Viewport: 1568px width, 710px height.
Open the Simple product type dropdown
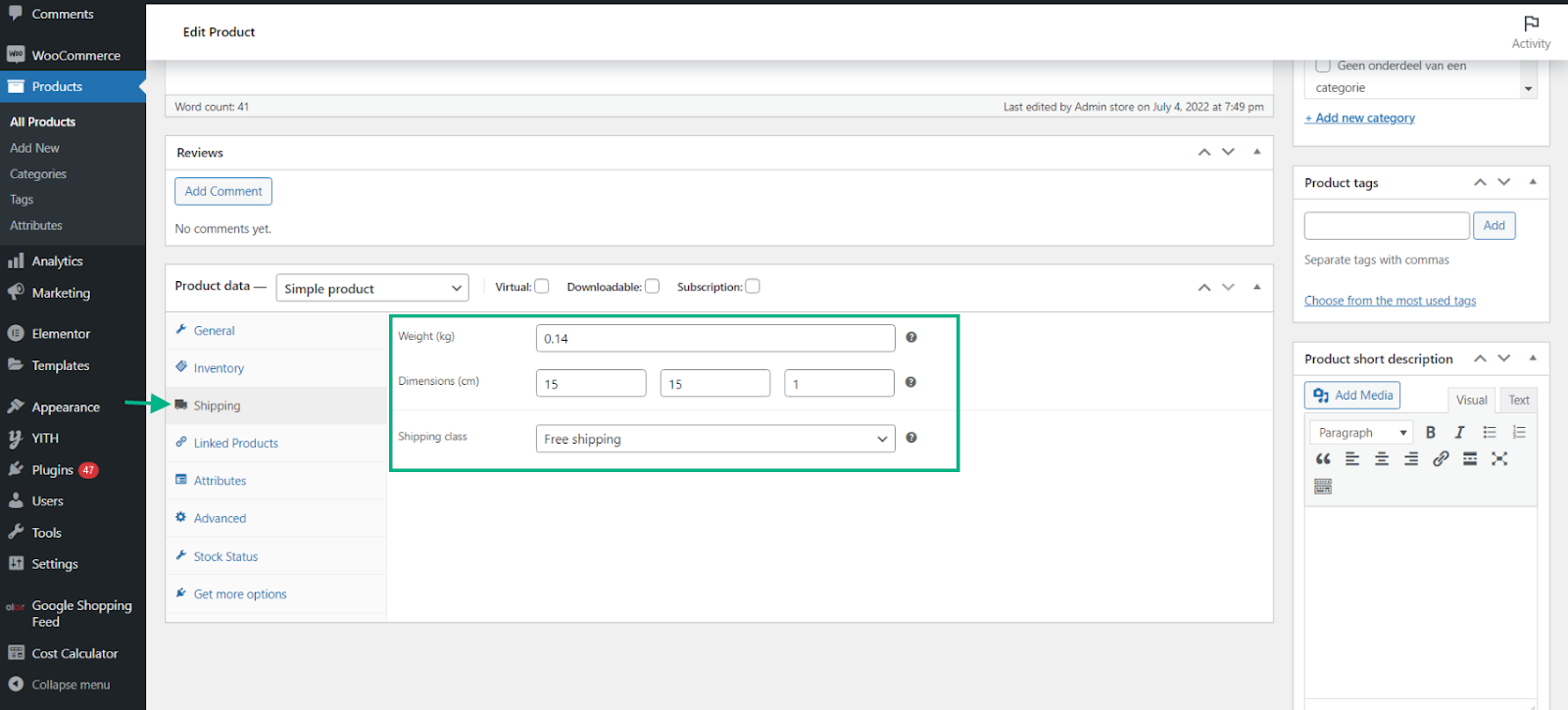[x=372, y=288]
